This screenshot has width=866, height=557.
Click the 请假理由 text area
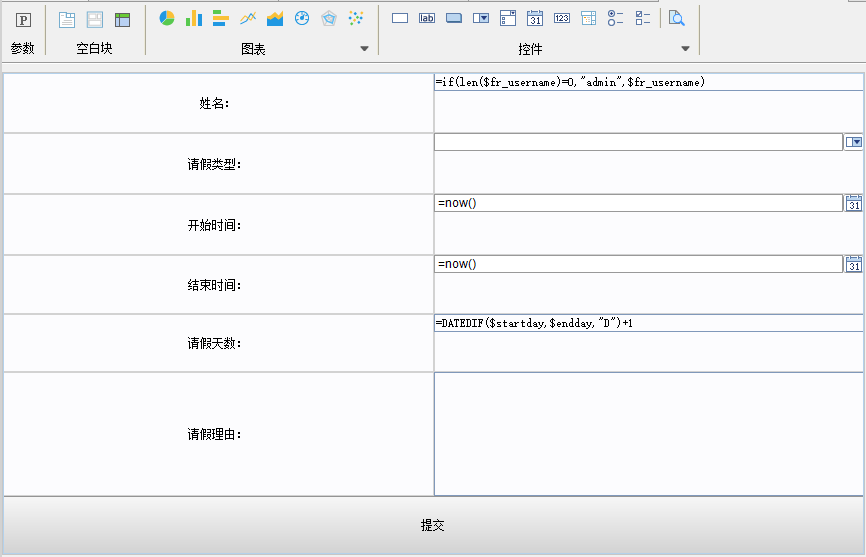point(648,434)
